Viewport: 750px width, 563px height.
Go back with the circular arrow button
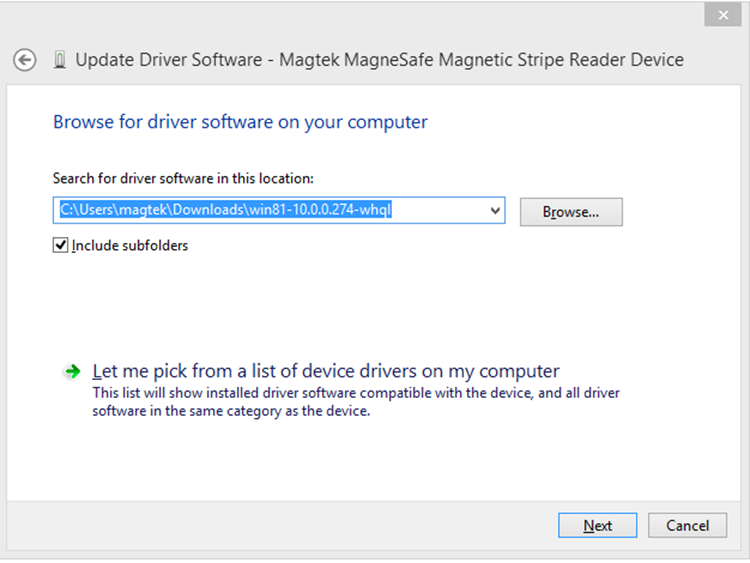click(x=24, y=60)
